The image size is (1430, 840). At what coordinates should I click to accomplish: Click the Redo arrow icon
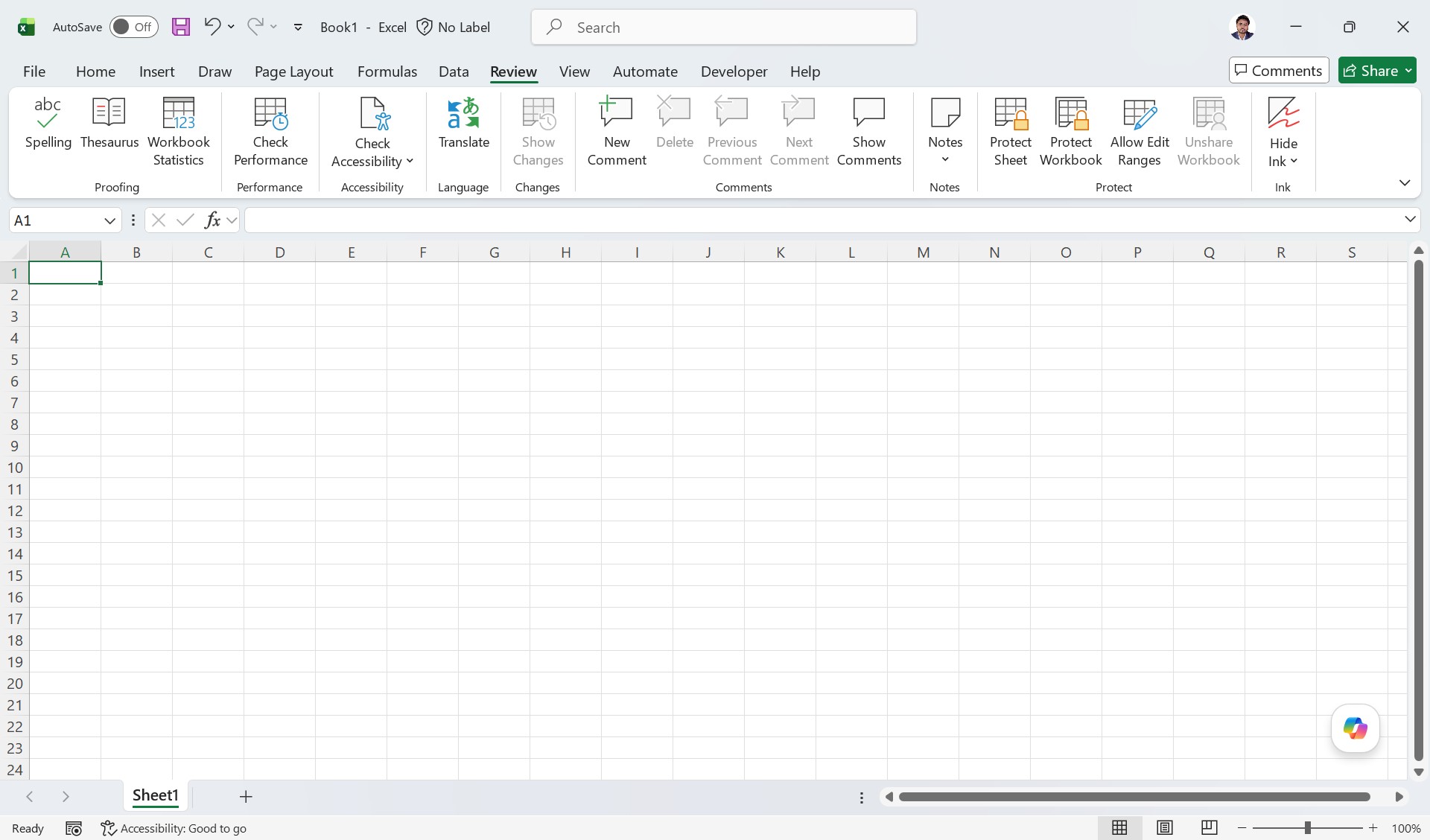click(x=255, y=27)
